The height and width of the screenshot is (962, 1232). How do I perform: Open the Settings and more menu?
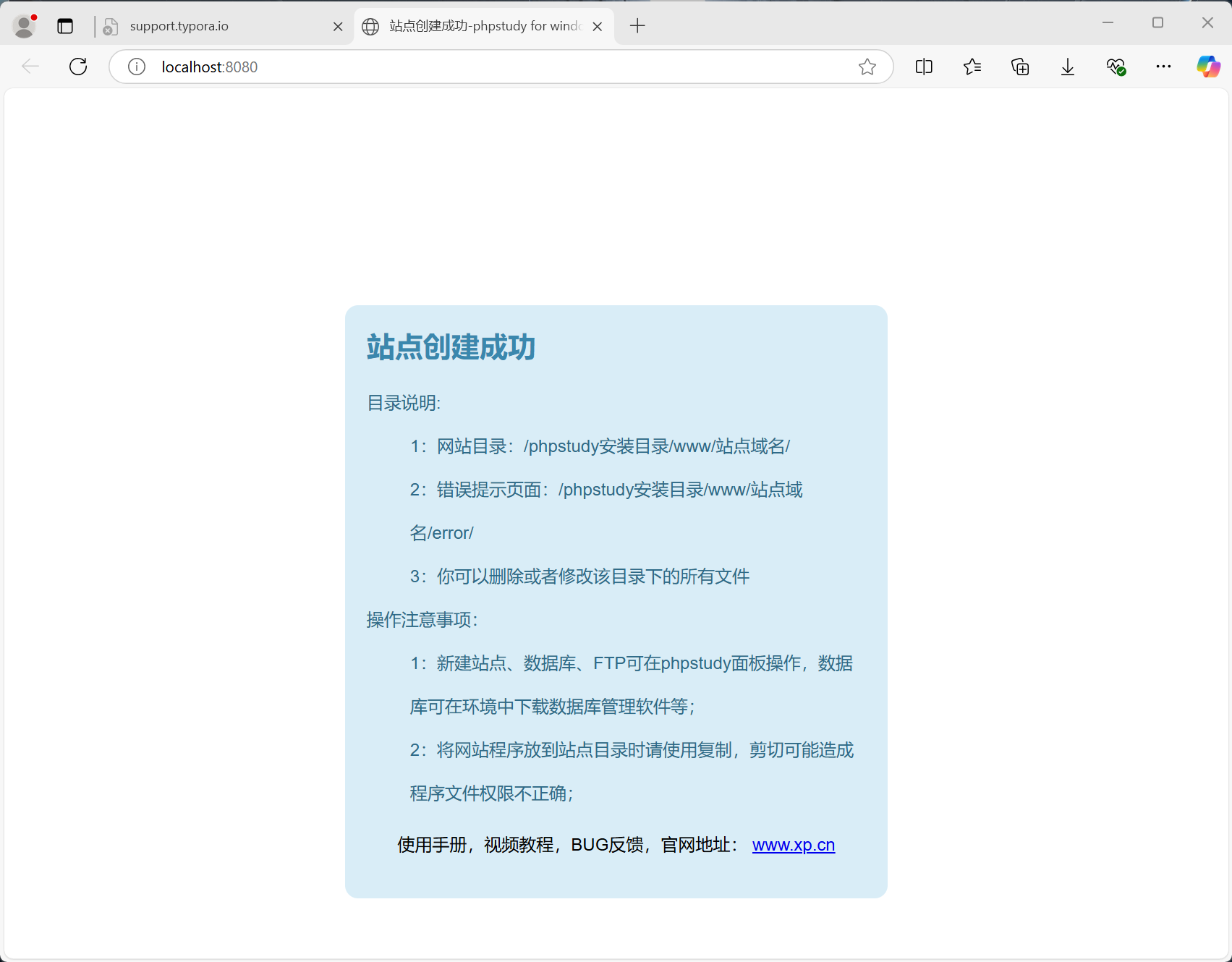[x=1163, y=67]
